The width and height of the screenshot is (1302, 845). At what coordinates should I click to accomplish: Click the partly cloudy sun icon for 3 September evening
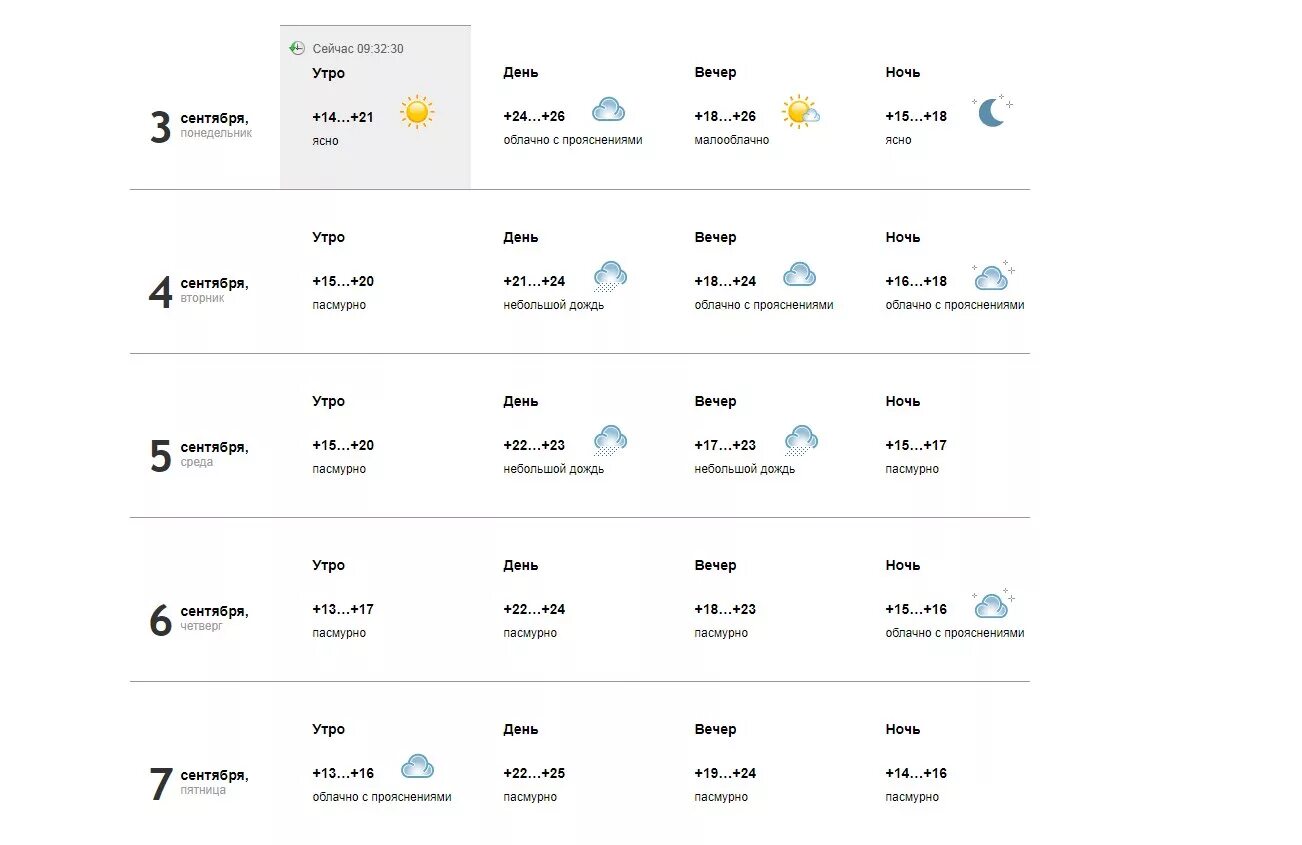800,112
